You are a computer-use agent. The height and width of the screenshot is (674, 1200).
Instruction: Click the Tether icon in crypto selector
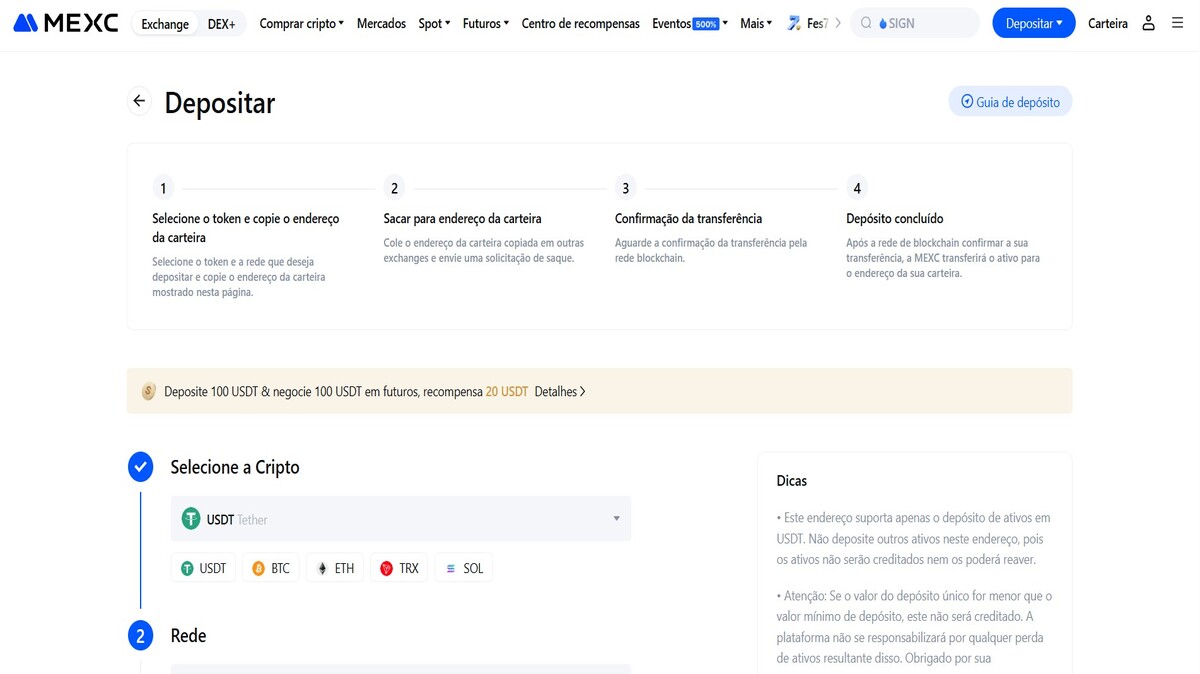(x=191, y=519)
